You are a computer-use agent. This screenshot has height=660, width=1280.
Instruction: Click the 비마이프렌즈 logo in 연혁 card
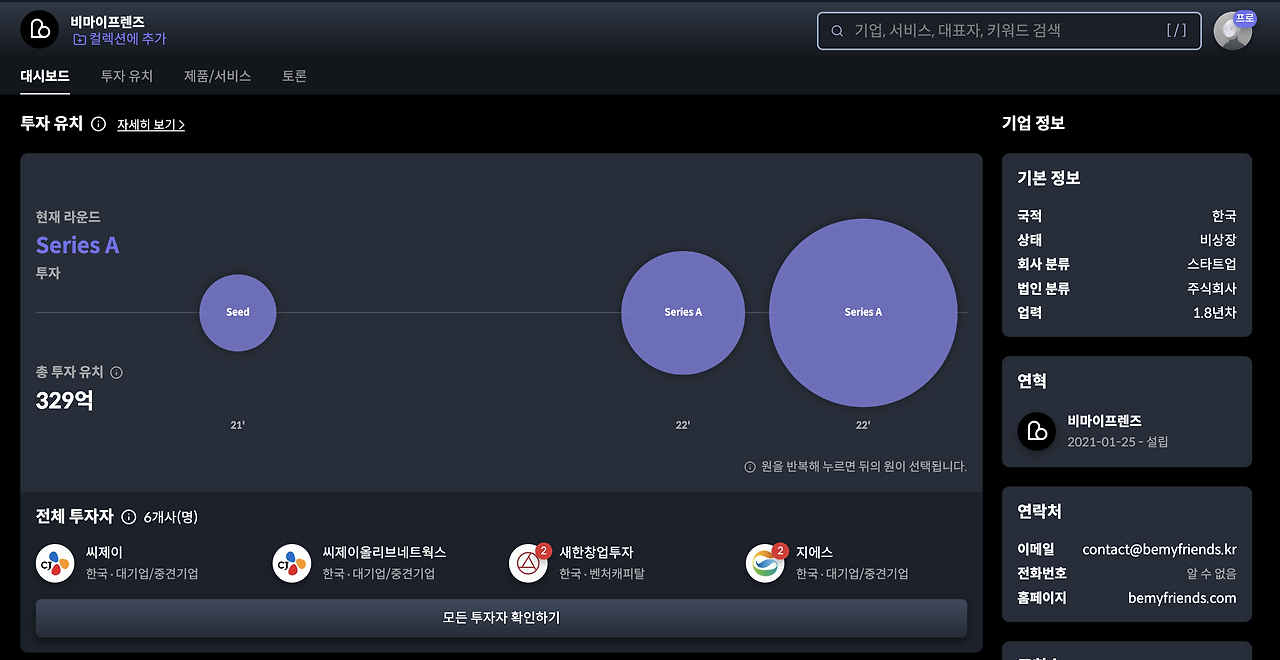1037,431
